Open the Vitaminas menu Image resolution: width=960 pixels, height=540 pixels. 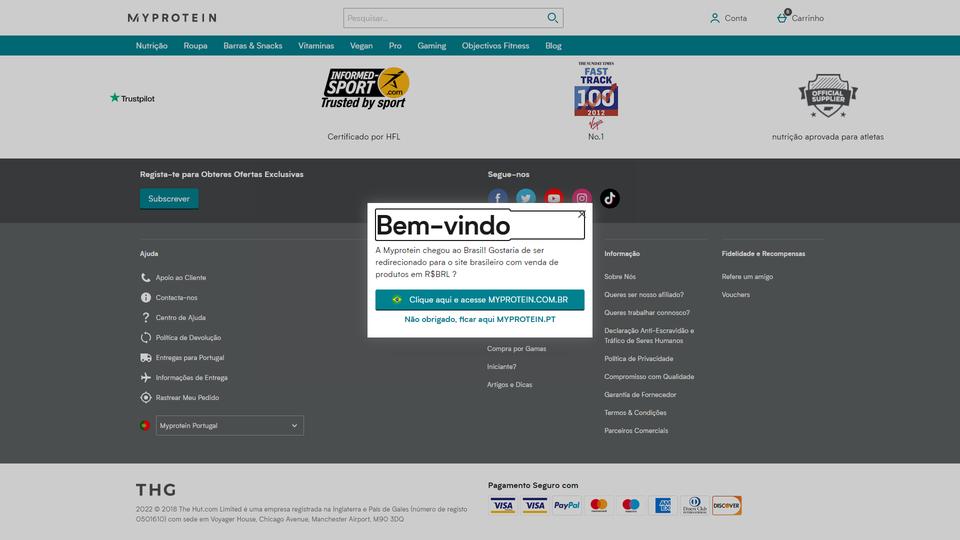pos(316,46)
